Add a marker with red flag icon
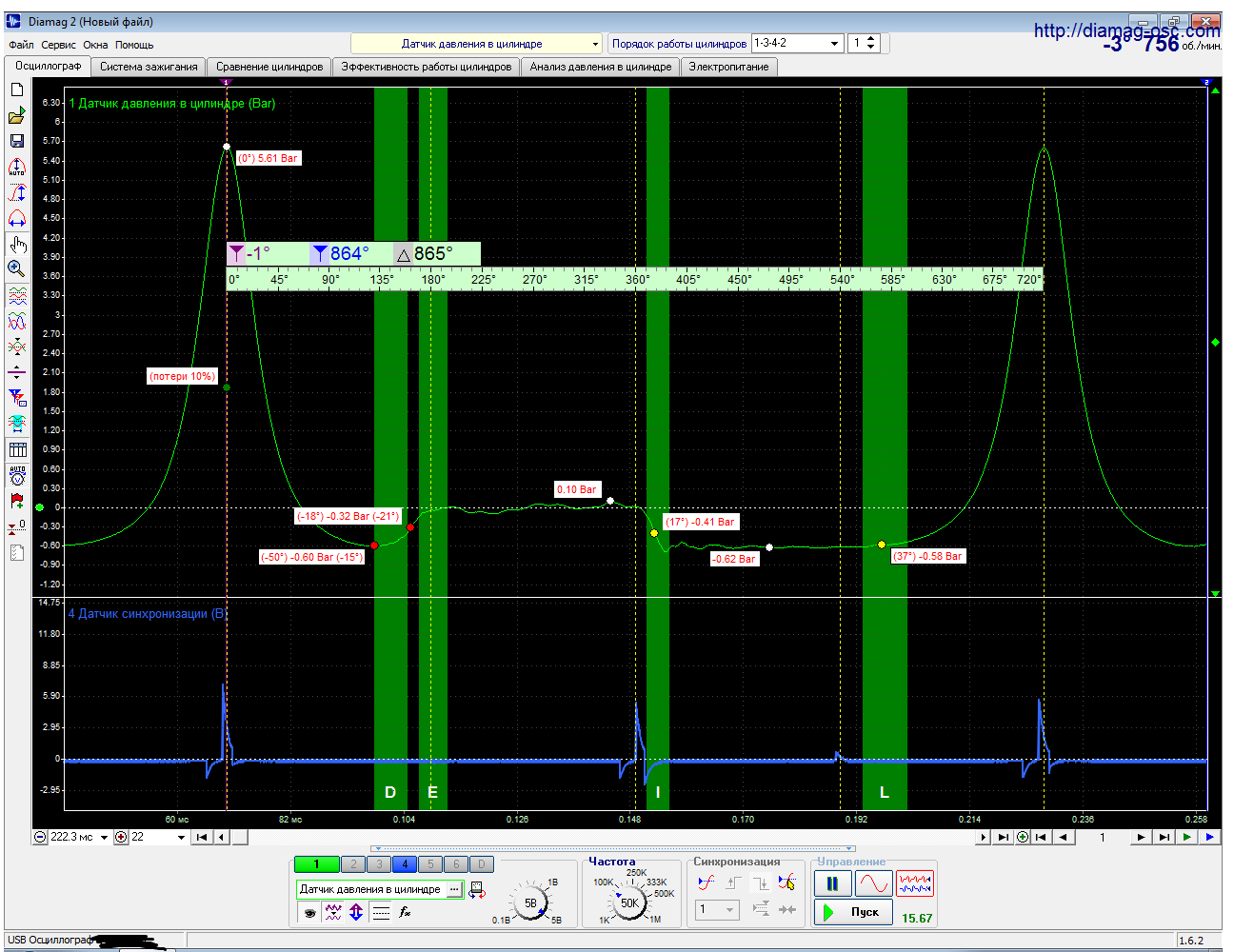 (17, 501)
